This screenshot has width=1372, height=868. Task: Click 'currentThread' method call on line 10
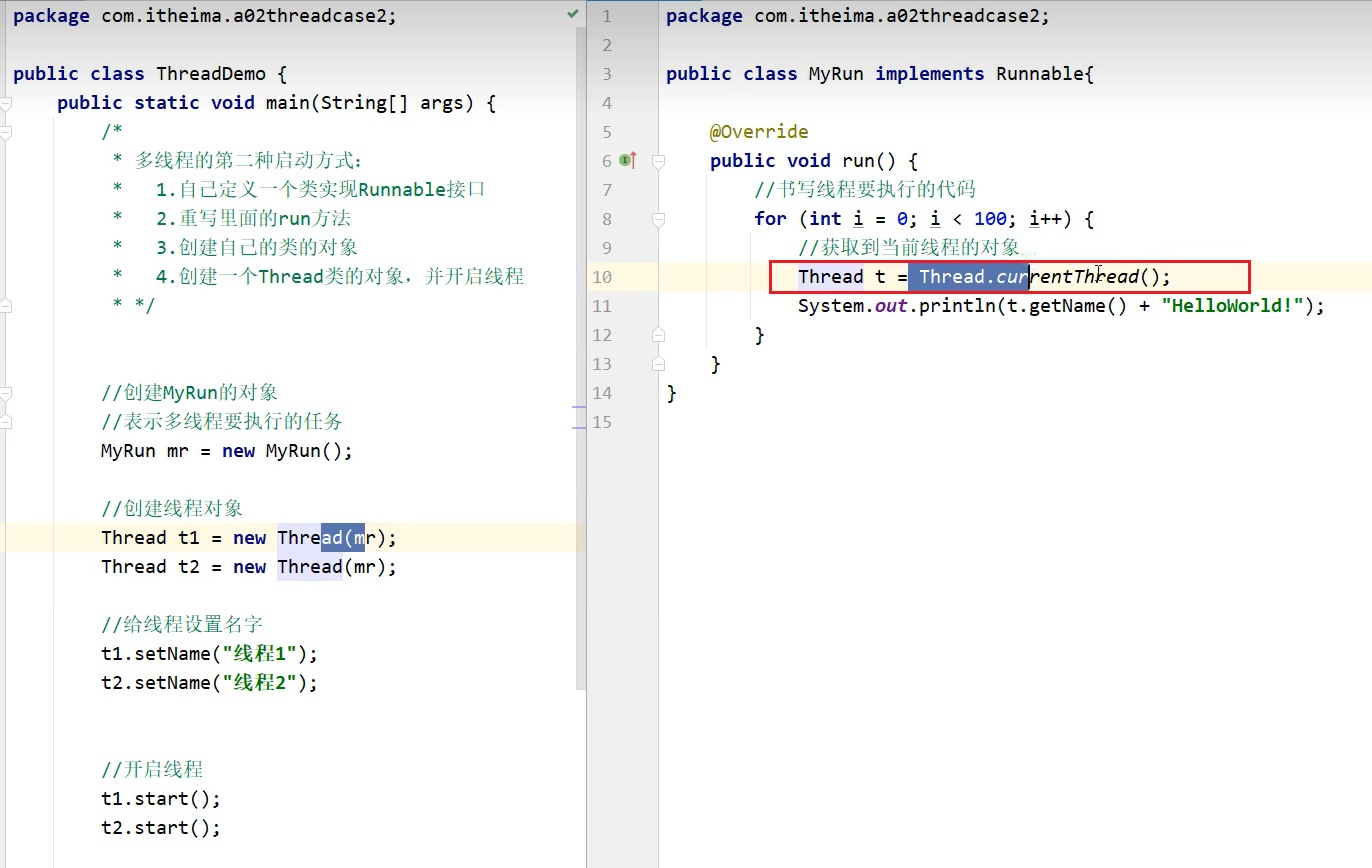pos(1068,277)
